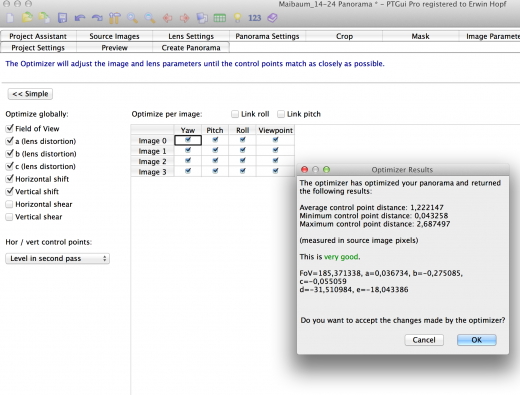Save project with floppy disk icon

coord(62,18)
